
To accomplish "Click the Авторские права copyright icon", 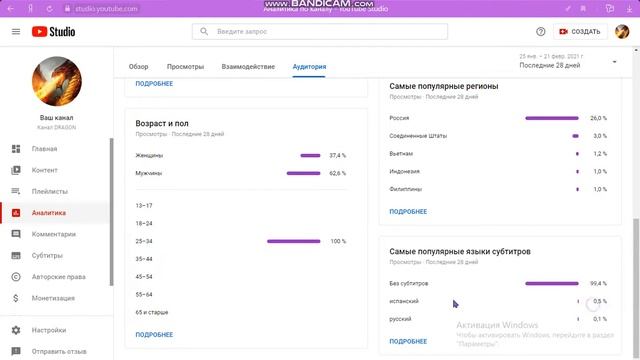I will click(x=16, y=277).
